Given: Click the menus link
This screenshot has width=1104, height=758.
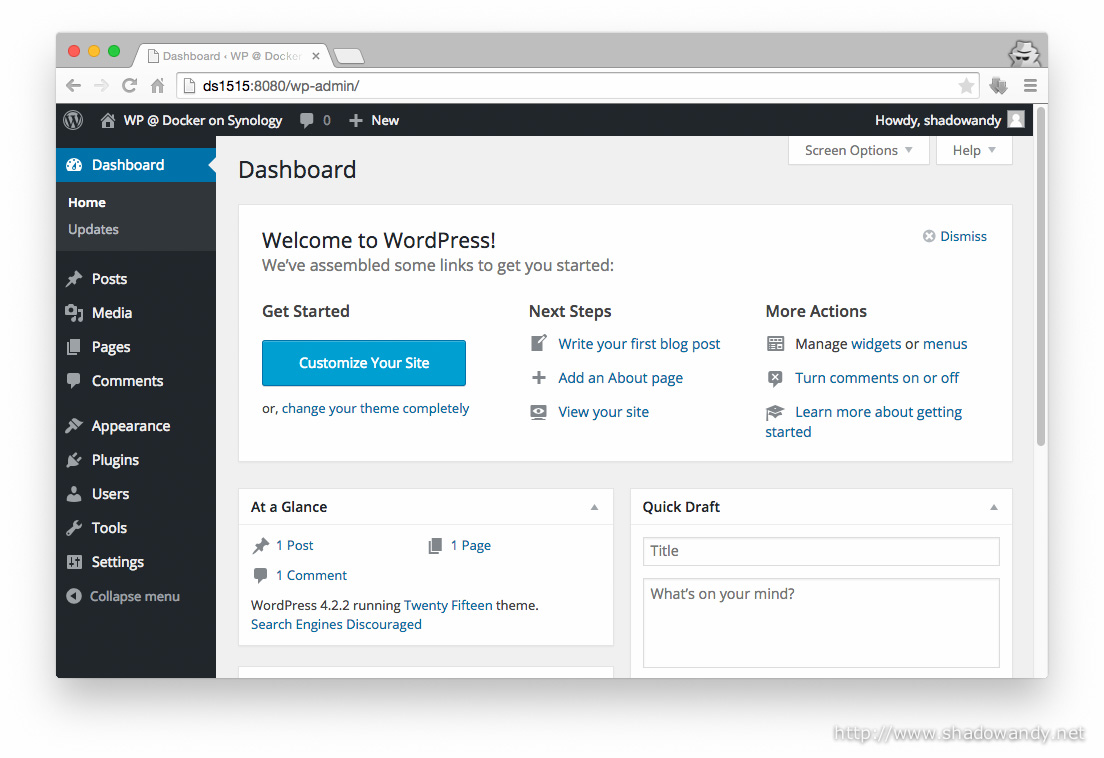Looking at the screenshot, I should 945,344.
